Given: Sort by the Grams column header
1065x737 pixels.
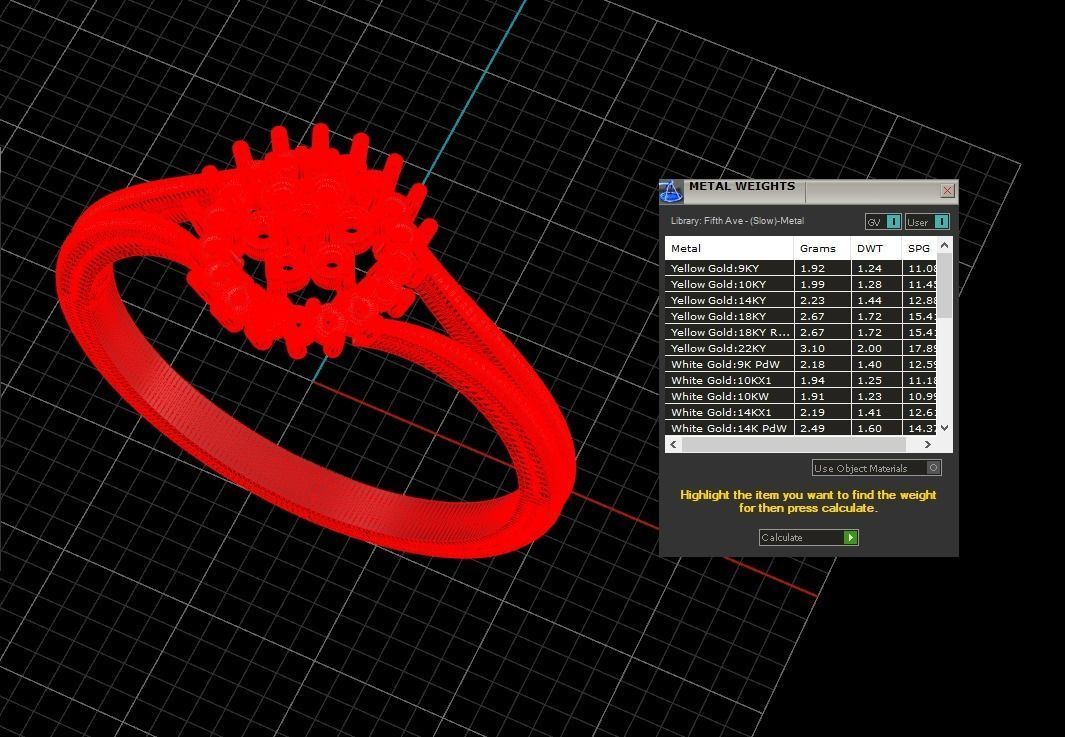Looking at the screenshot, I should point(822,249).
